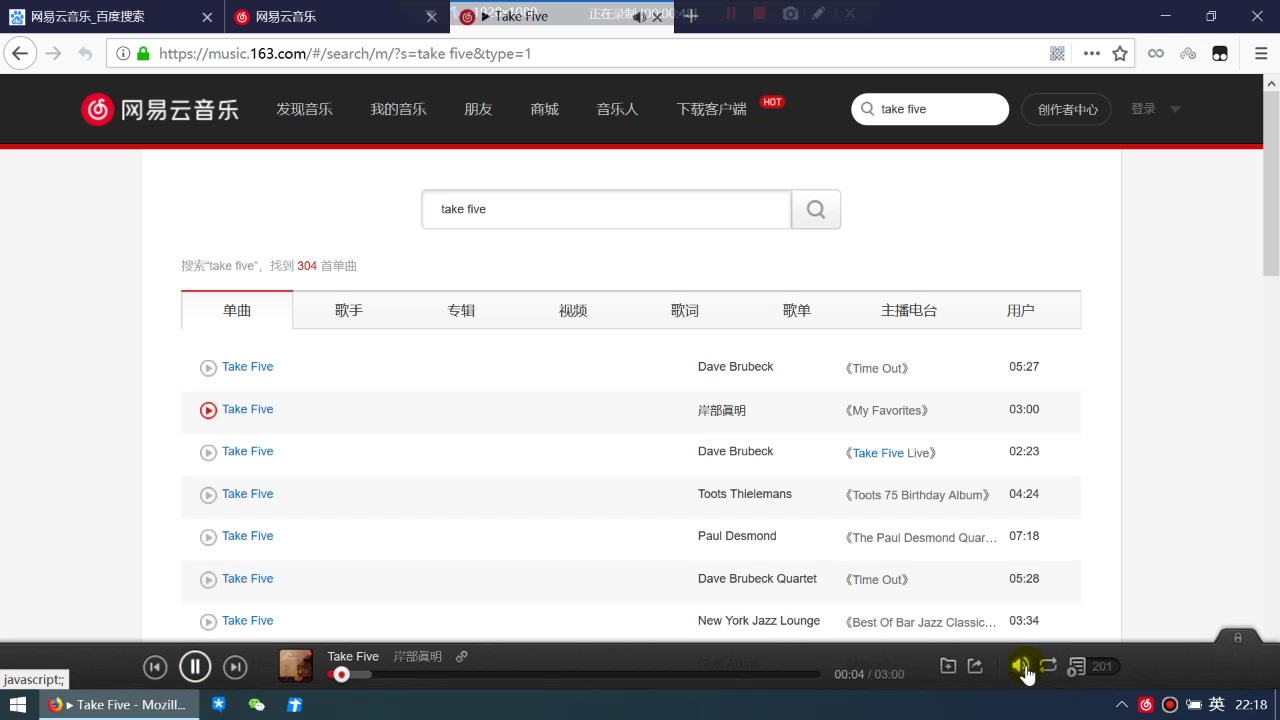The width and height of the screenshot is (1280, 720).
Task: Click the volume speaker icon in player bar
Action: [1020, 665]
